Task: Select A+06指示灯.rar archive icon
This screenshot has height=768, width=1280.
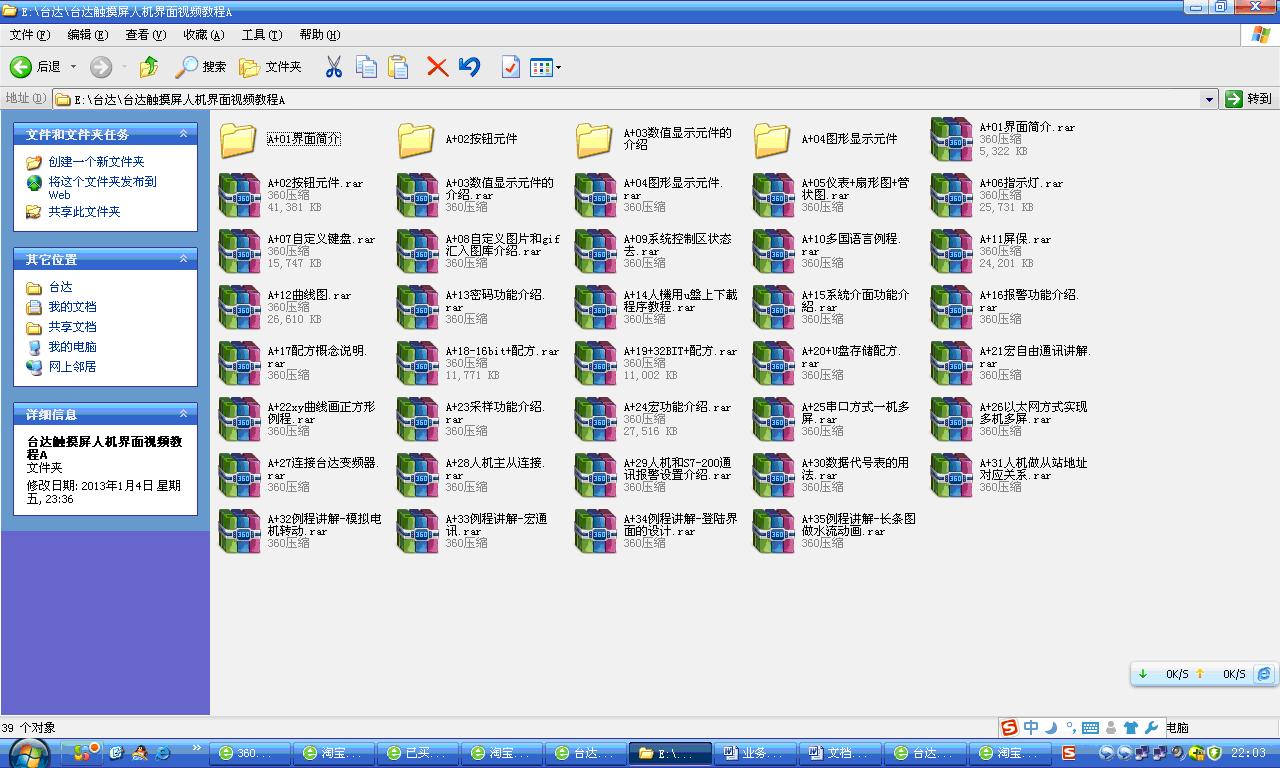Action: pyautogui.click(x=951, y=195)
